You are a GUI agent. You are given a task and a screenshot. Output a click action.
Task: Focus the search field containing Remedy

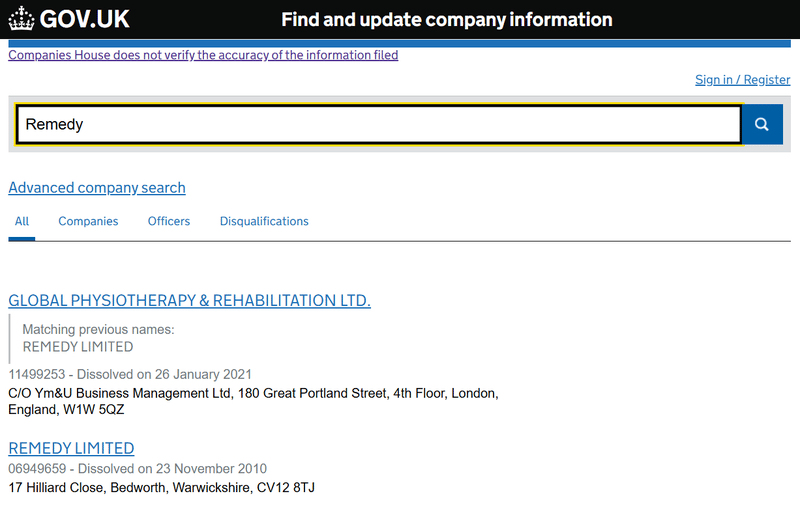pos(379,124)
